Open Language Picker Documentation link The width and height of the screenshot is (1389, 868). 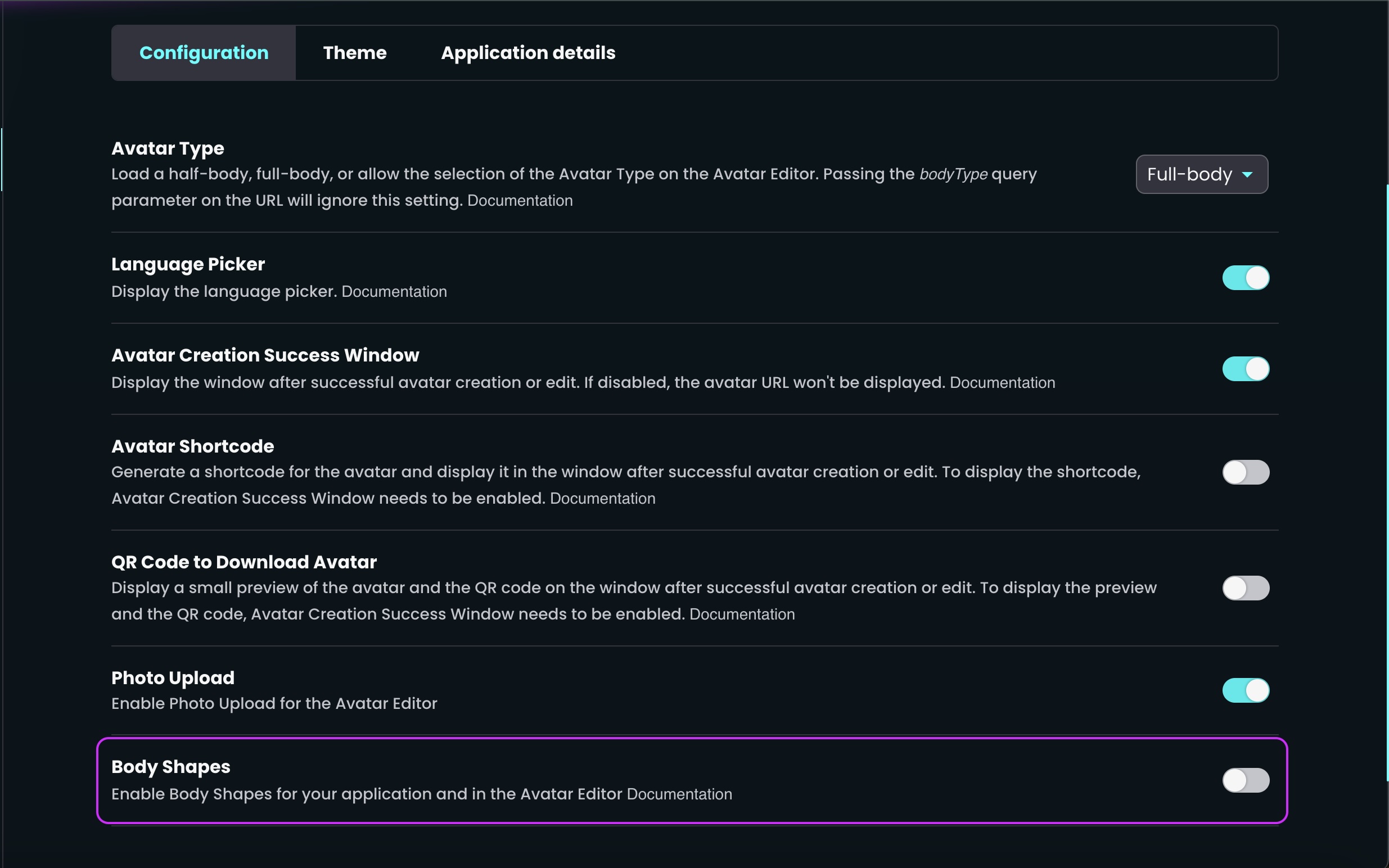click(x=394, y=292)
